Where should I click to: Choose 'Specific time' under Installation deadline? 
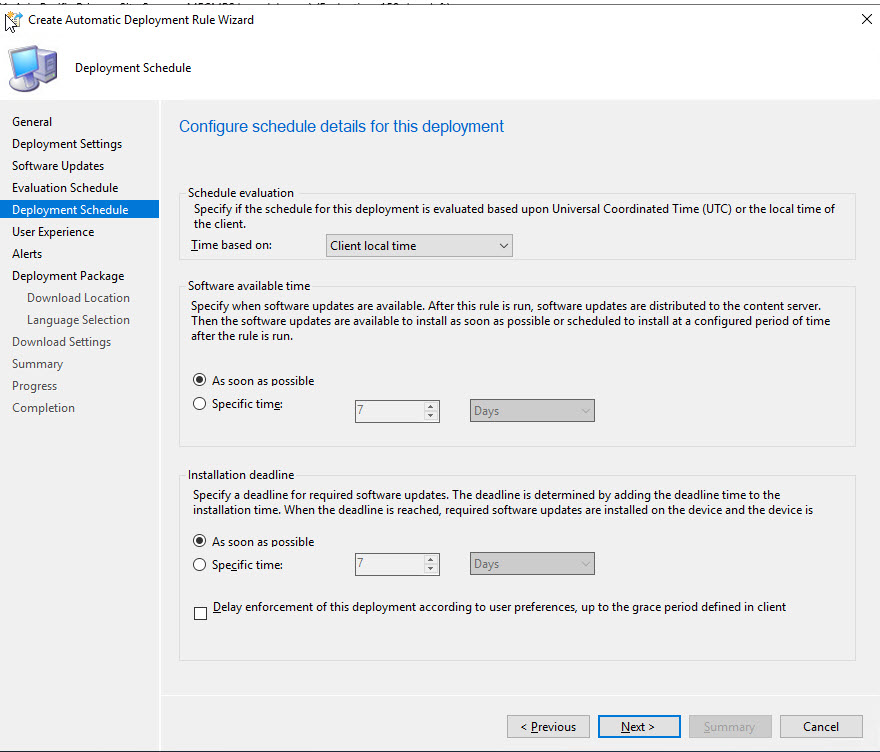[x=200, y=565]
